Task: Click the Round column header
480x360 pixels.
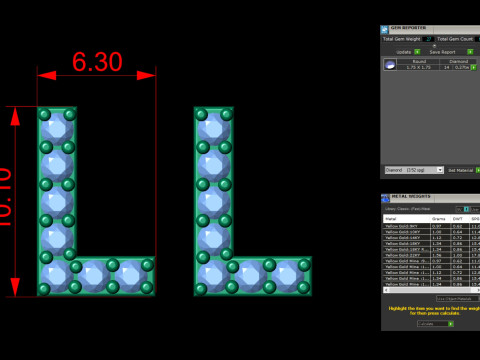Action: click(418, 61)
